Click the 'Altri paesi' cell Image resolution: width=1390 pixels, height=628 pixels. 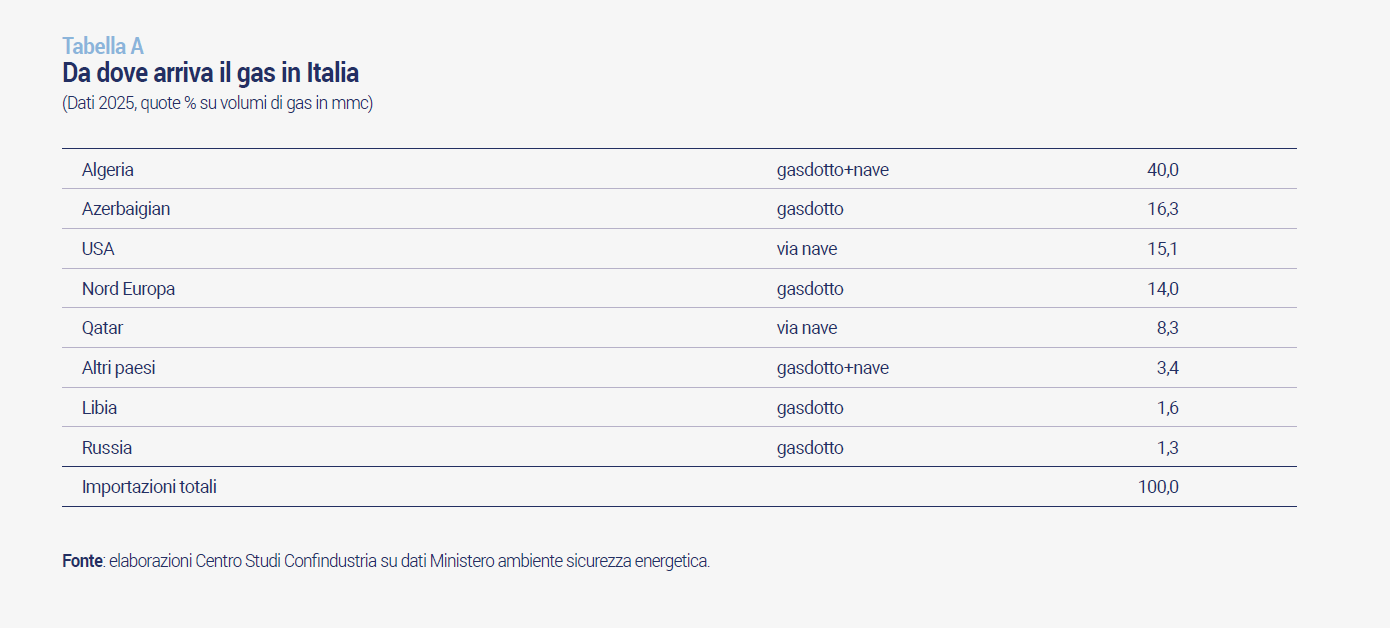118,368
